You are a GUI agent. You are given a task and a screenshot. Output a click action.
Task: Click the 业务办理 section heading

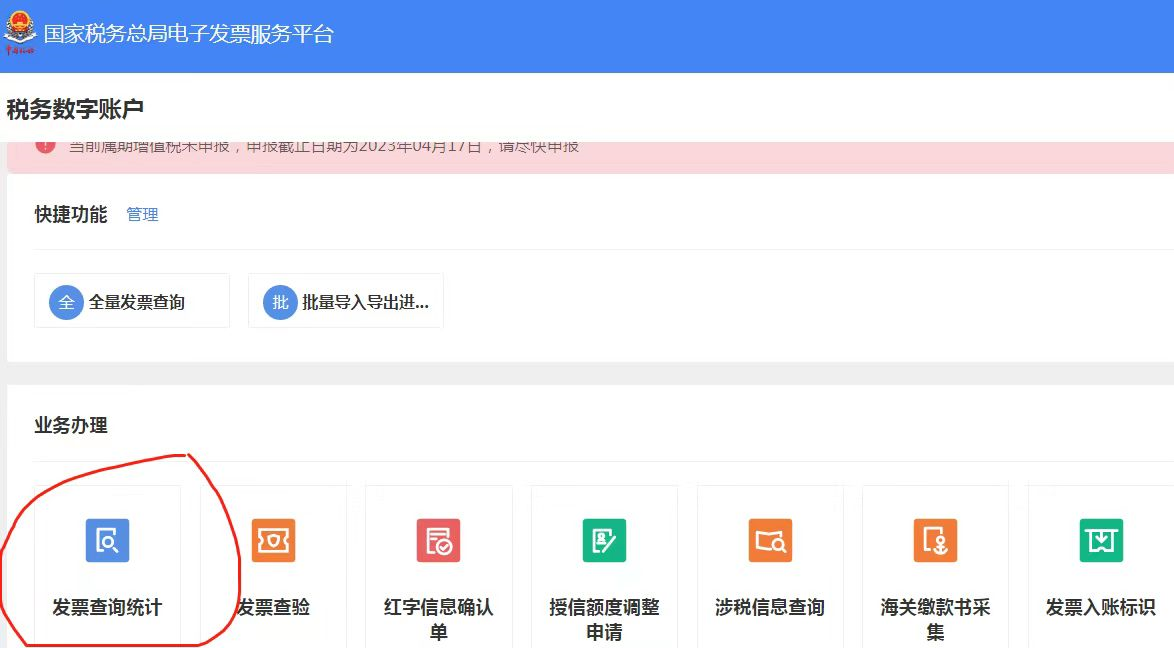[x=71, y=426]
